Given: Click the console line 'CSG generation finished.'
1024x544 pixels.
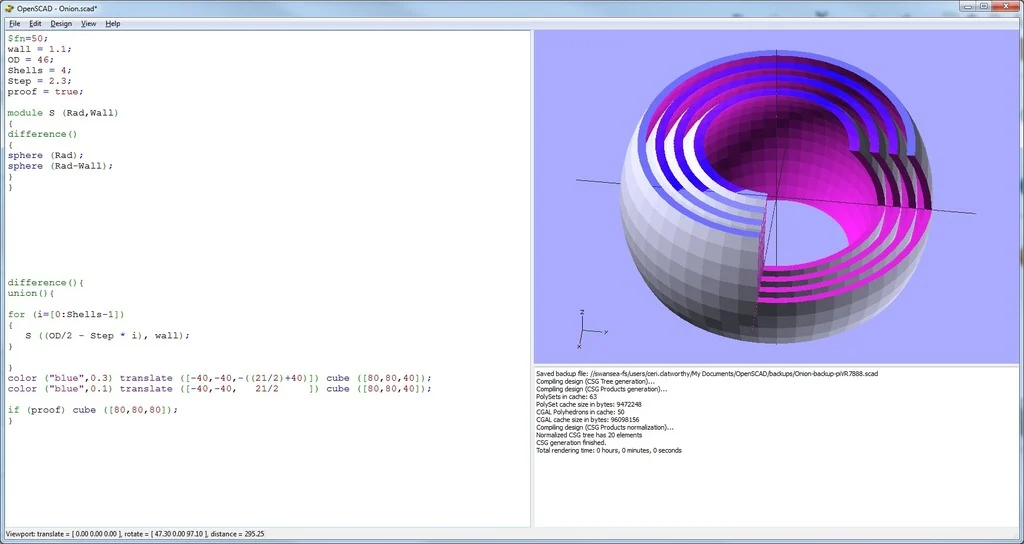Looking at the screenshot, I should point(571,443).
